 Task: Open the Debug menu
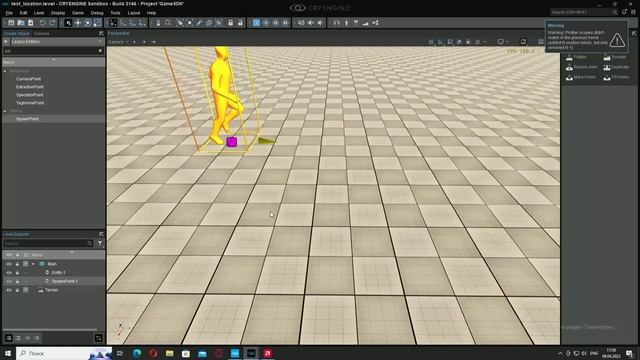pyautogui.click(x=97, y=13)
